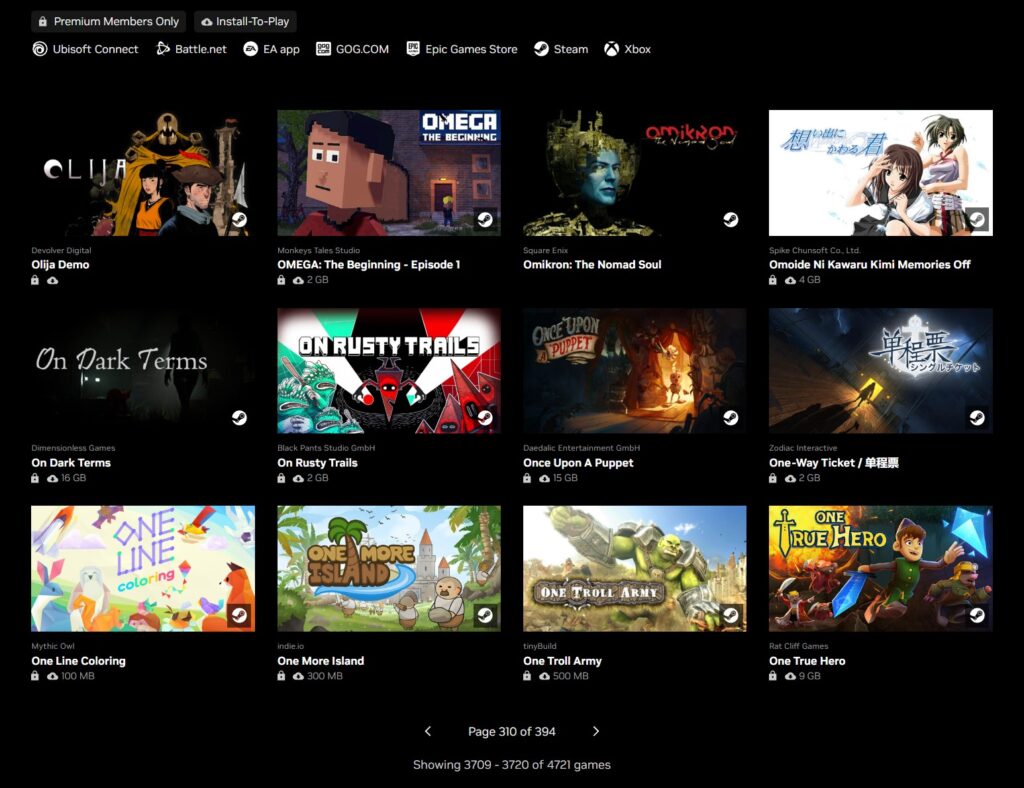The height and width of the screenshot is (788, 1024).
Task: Go to the previous page of games
Action: 428,731
